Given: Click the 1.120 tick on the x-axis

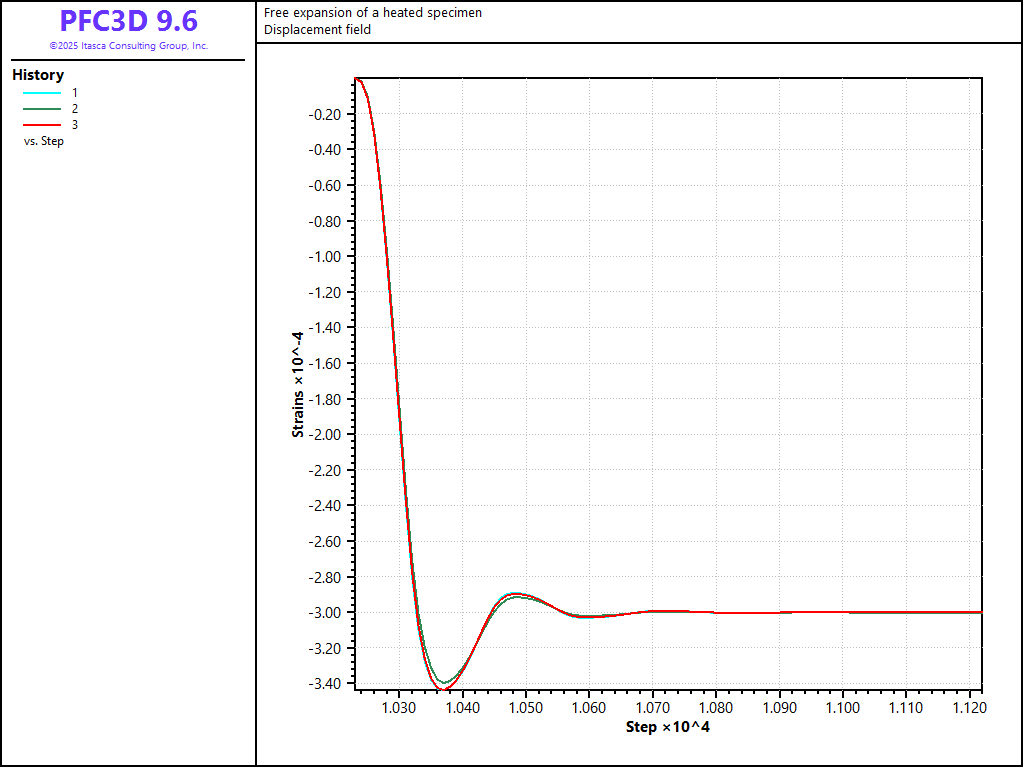Looking at the screenshot, I should pos(970,708).
